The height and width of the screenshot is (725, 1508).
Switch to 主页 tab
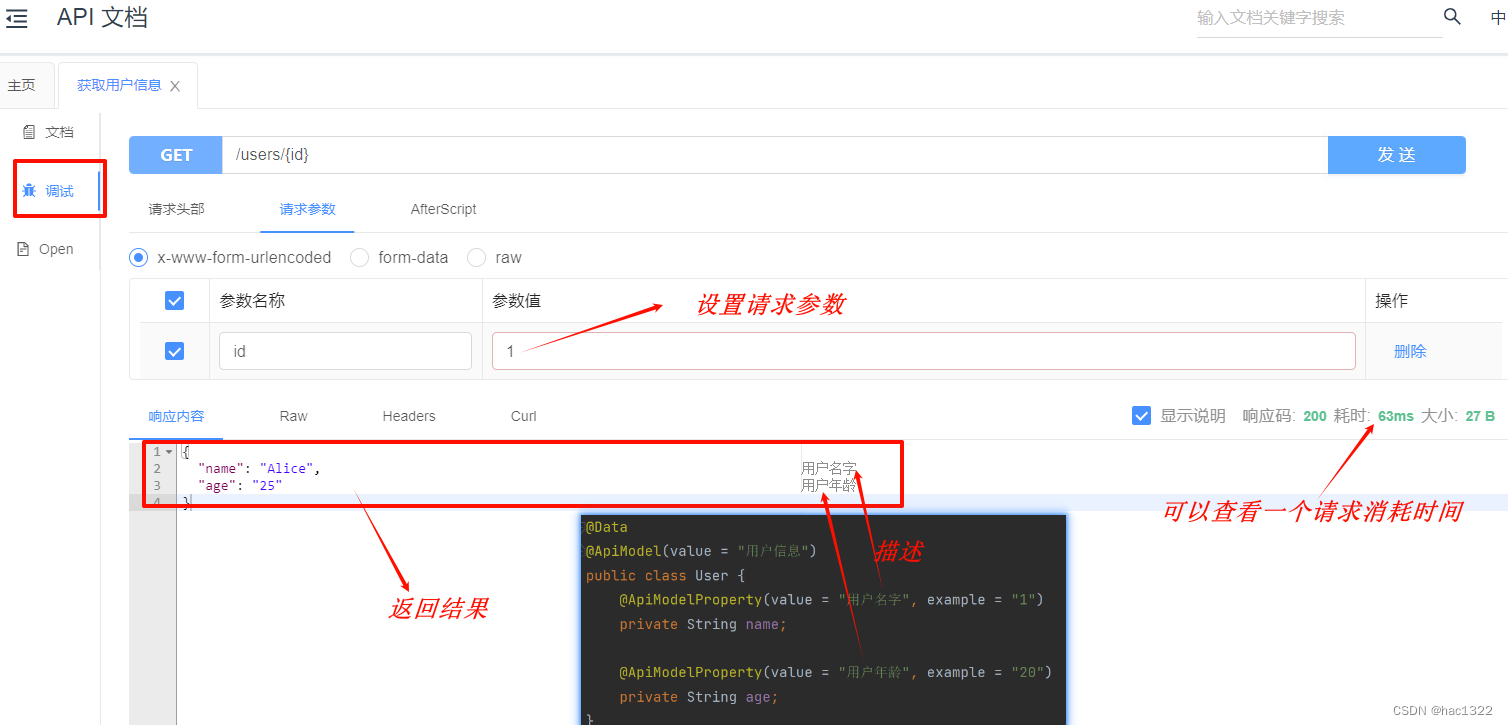click(x=21, y=86)
